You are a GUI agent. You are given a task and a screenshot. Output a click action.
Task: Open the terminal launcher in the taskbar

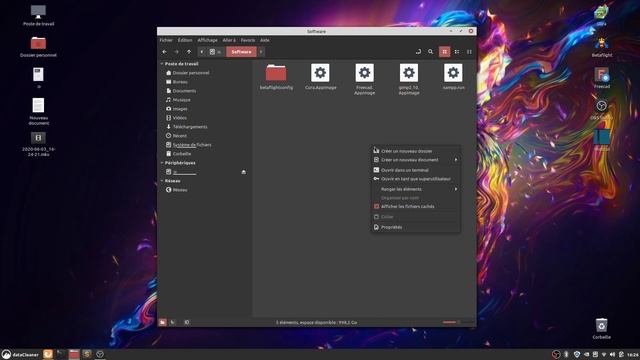tap(61, 354)
